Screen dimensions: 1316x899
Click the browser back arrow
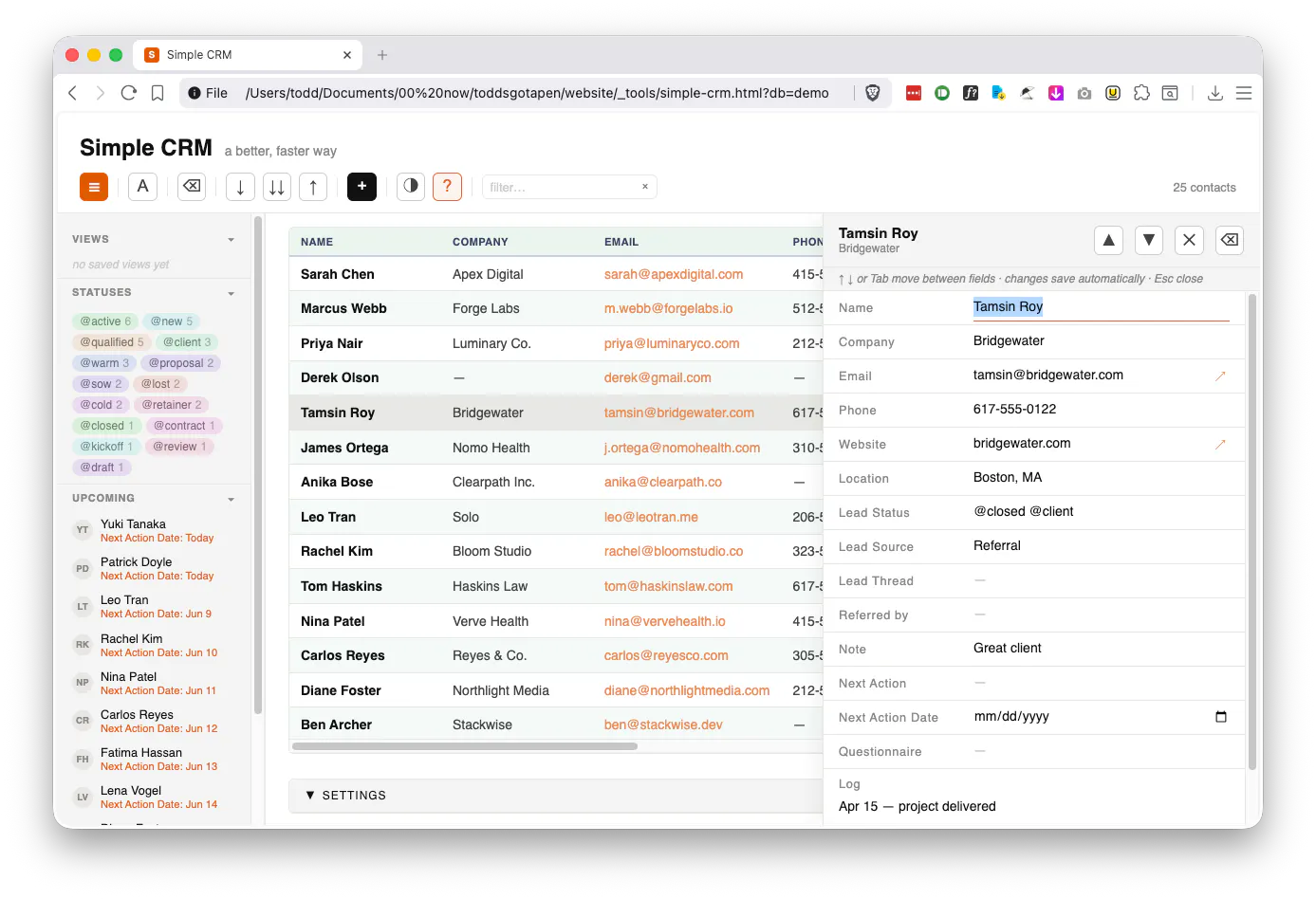(73, 93)
